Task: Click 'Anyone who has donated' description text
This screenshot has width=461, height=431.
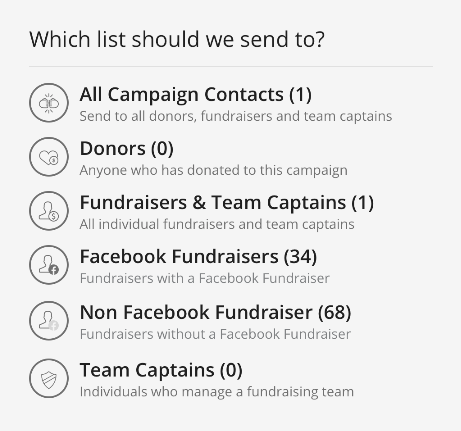Action: [213, 170]
